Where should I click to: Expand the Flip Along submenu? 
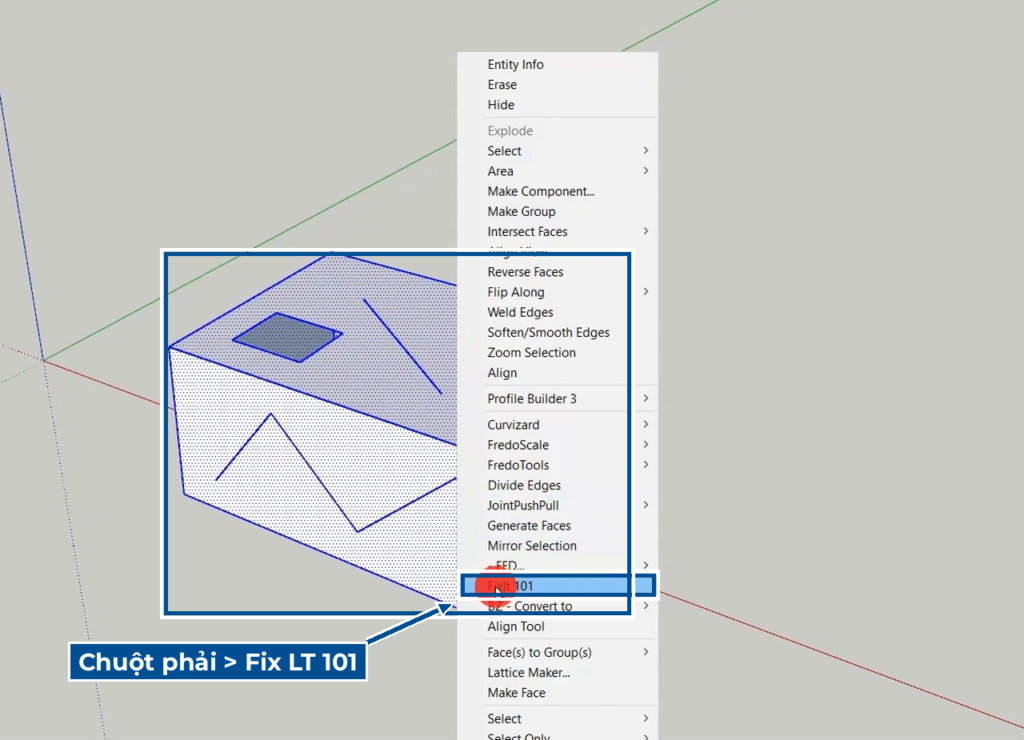coord(557,292)
